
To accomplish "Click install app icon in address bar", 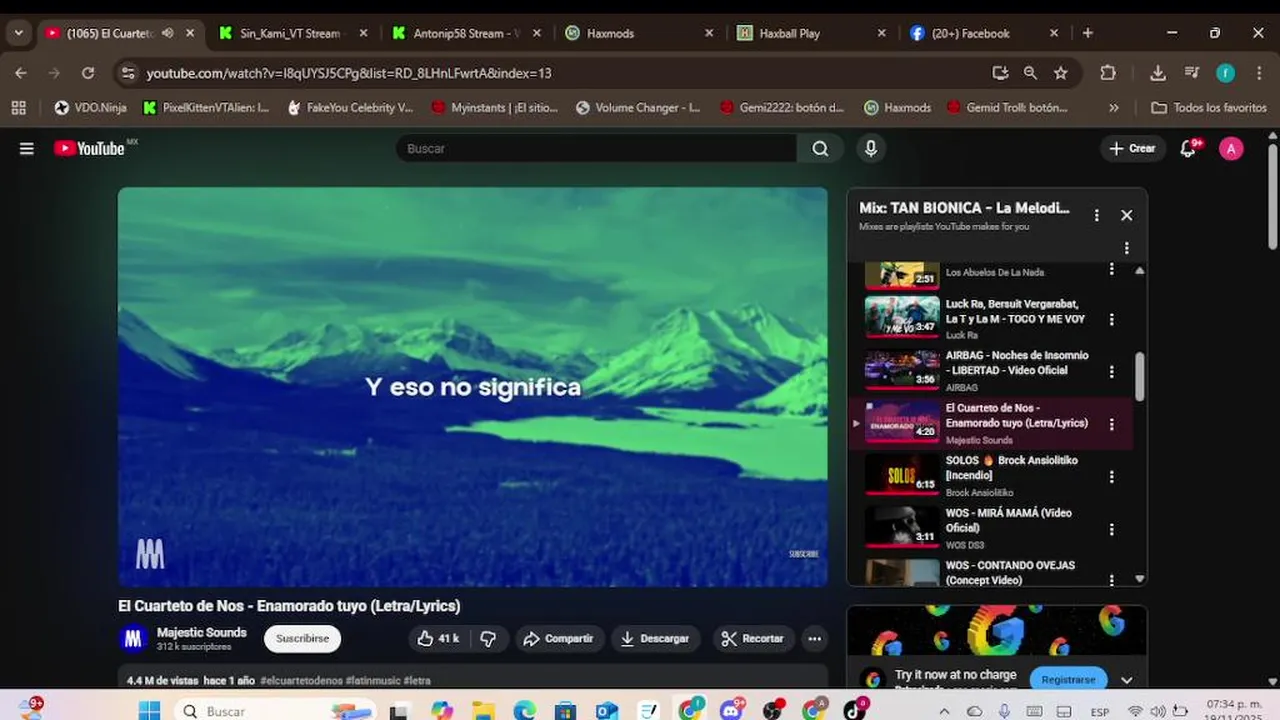I will pos(1000,73).
